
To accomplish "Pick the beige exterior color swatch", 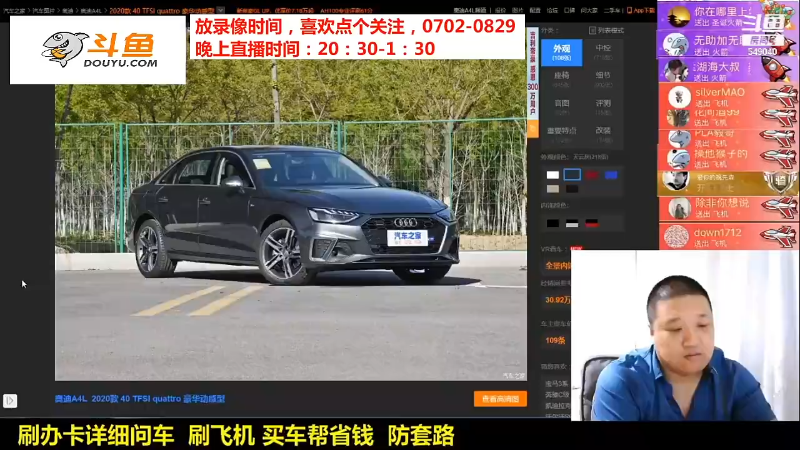I will coord(553,189).
